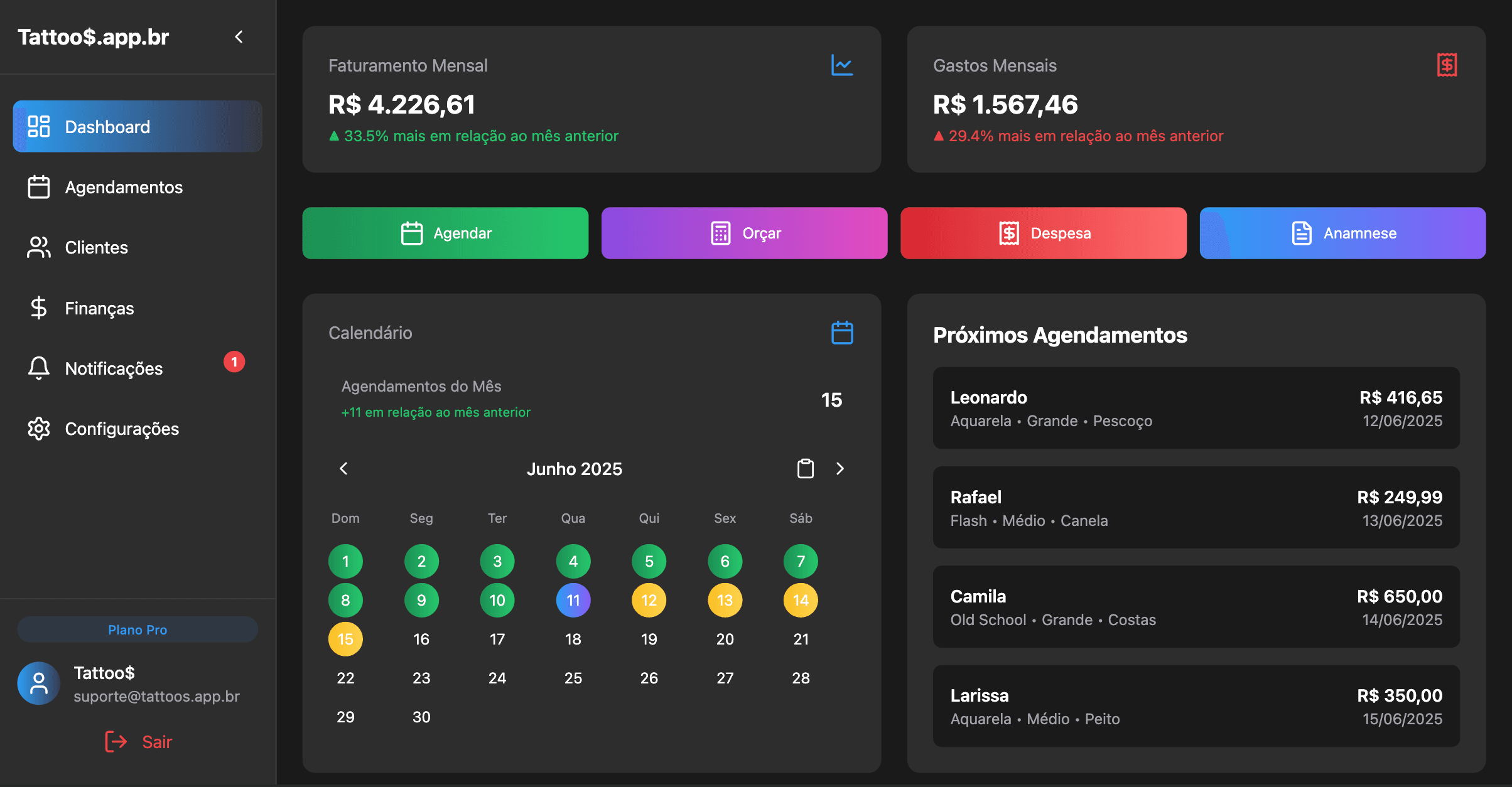Click the Sair logout icon
This screenshot has height=787, width=1512.
pos(116,742)
